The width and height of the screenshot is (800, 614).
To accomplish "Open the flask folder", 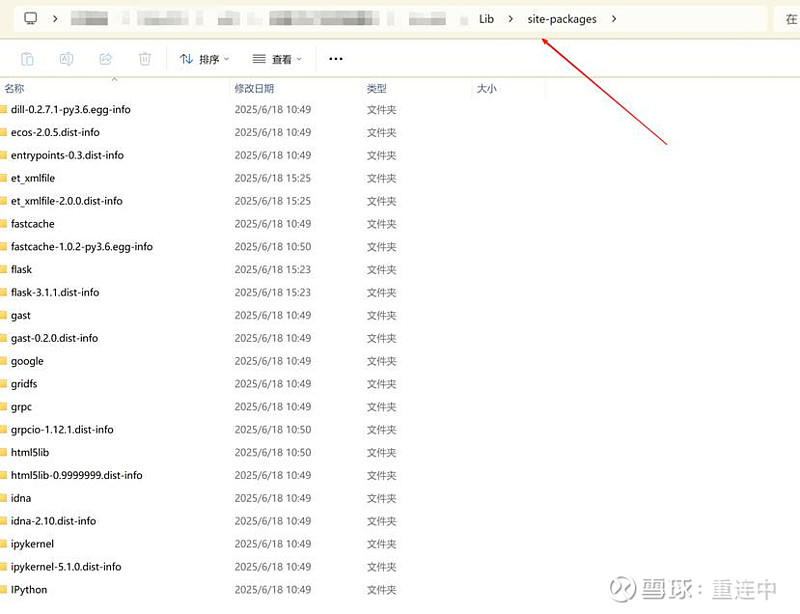I will pos(21,269).
